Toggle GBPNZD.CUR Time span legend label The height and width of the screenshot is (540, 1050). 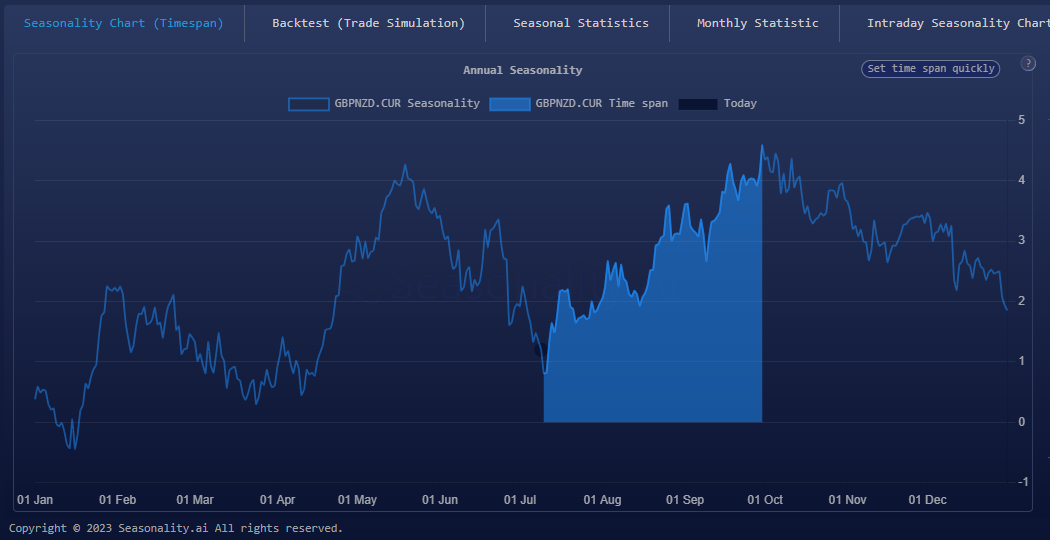[601, 104]
